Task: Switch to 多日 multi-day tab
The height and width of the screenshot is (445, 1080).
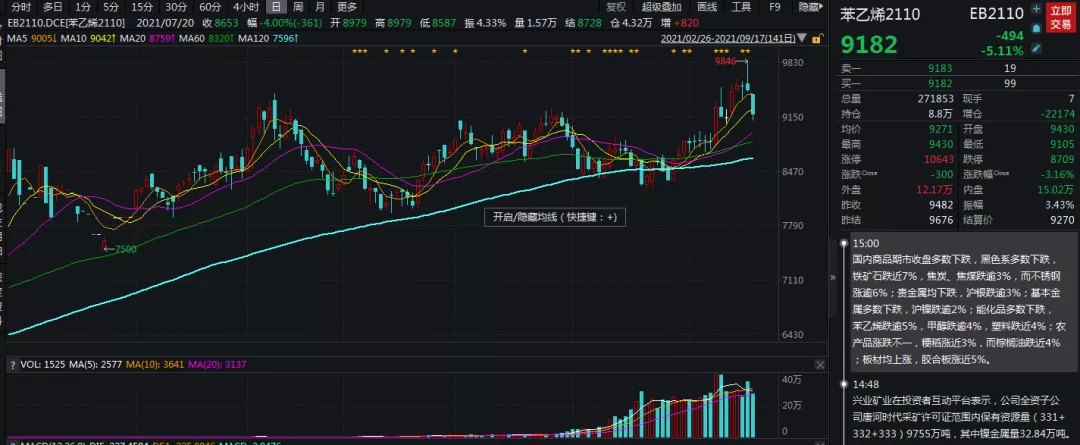Action: 53,7
